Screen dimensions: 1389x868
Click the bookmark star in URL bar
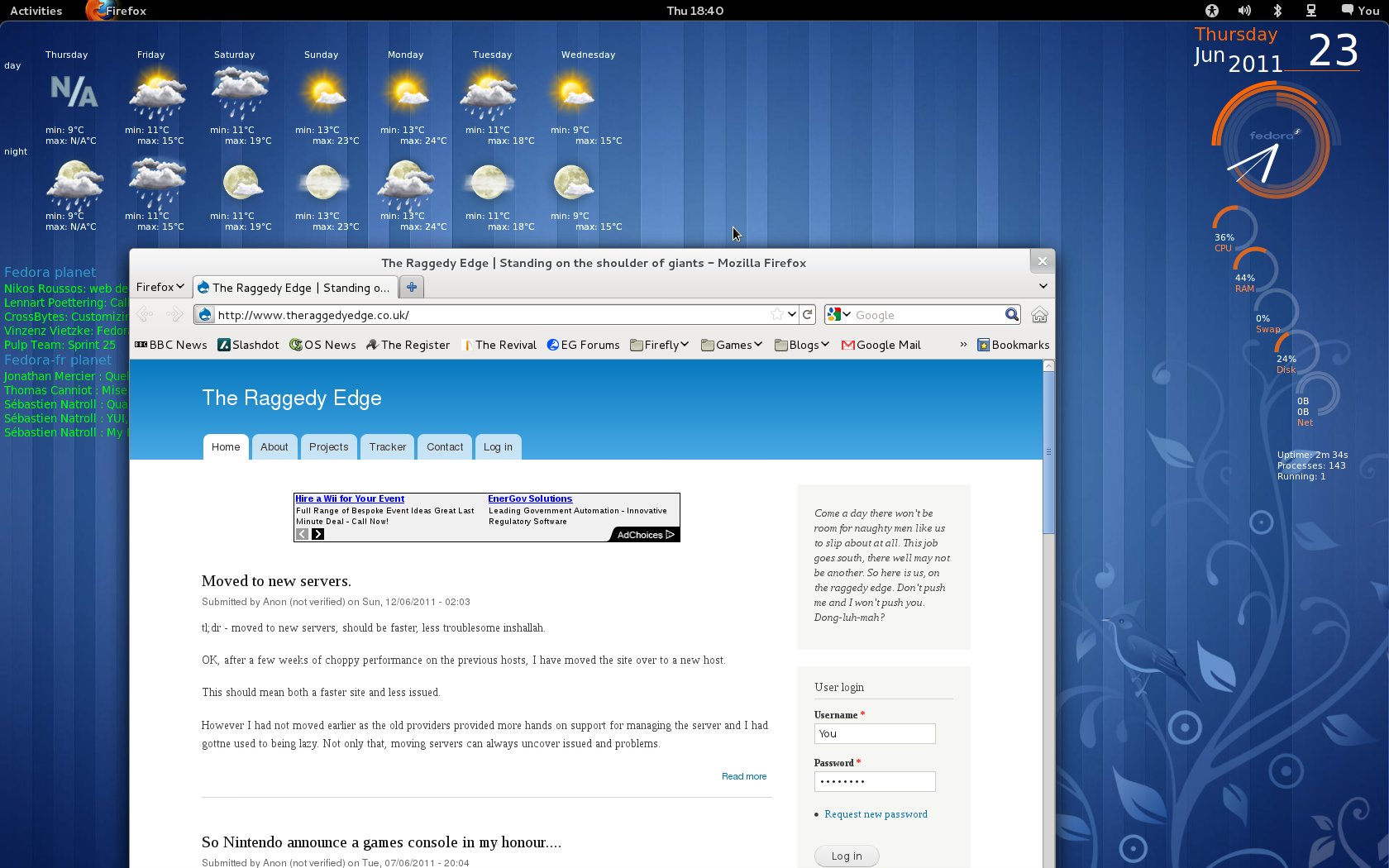pyautogui.click(x=776, y=314)
